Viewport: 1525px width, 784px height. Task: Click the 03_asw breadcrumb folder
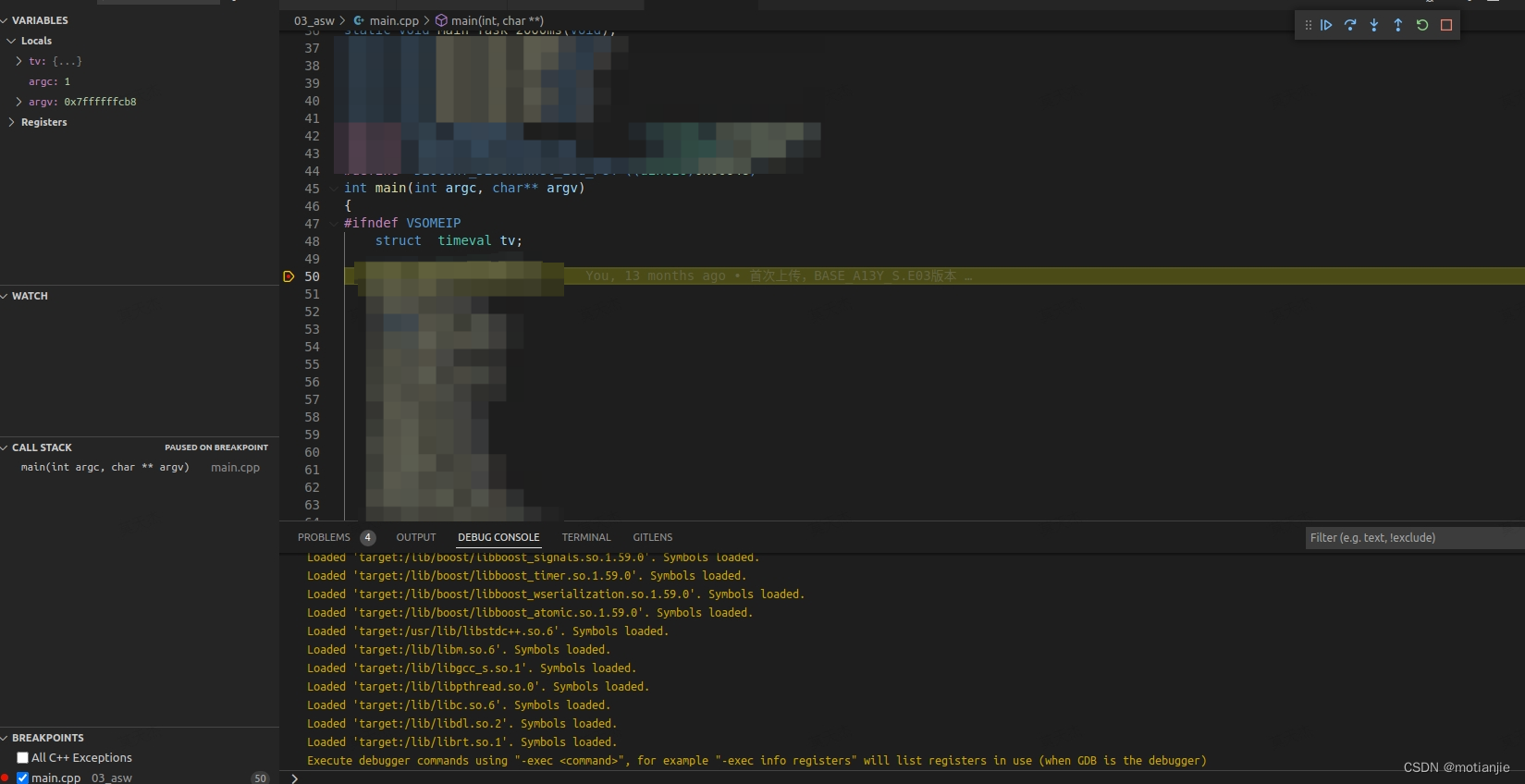314,20
